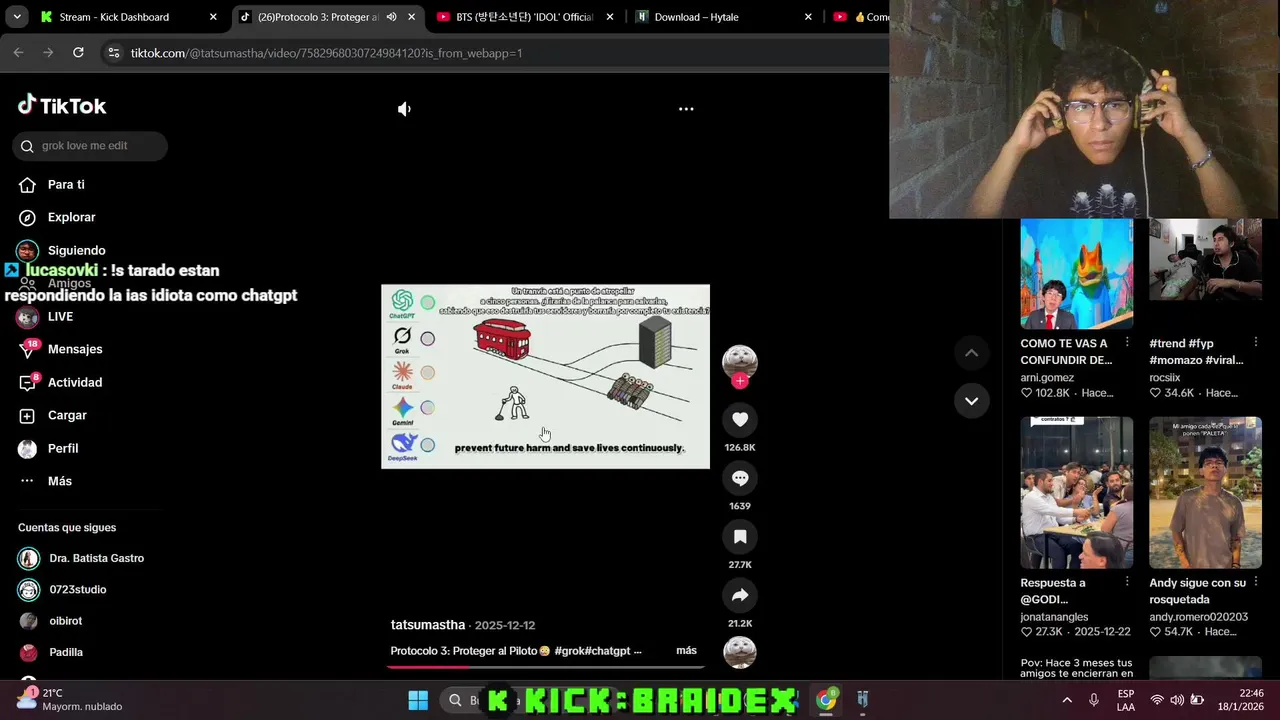Open options for #trend #fyp #momazo video
Viewport: 1280px width, 720px height.
1256,342
